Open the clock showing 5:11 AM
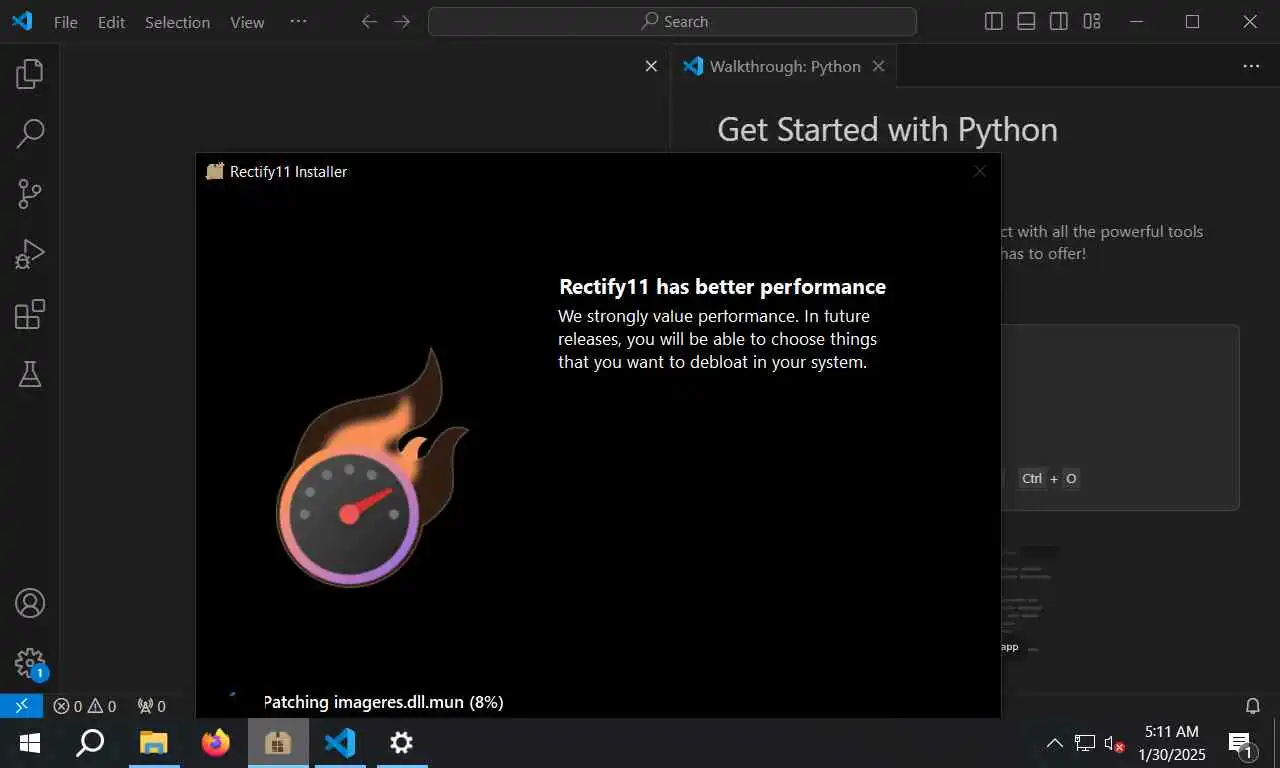The height and width of the screenshot is (768, 1280). [x=1172, y=743]
